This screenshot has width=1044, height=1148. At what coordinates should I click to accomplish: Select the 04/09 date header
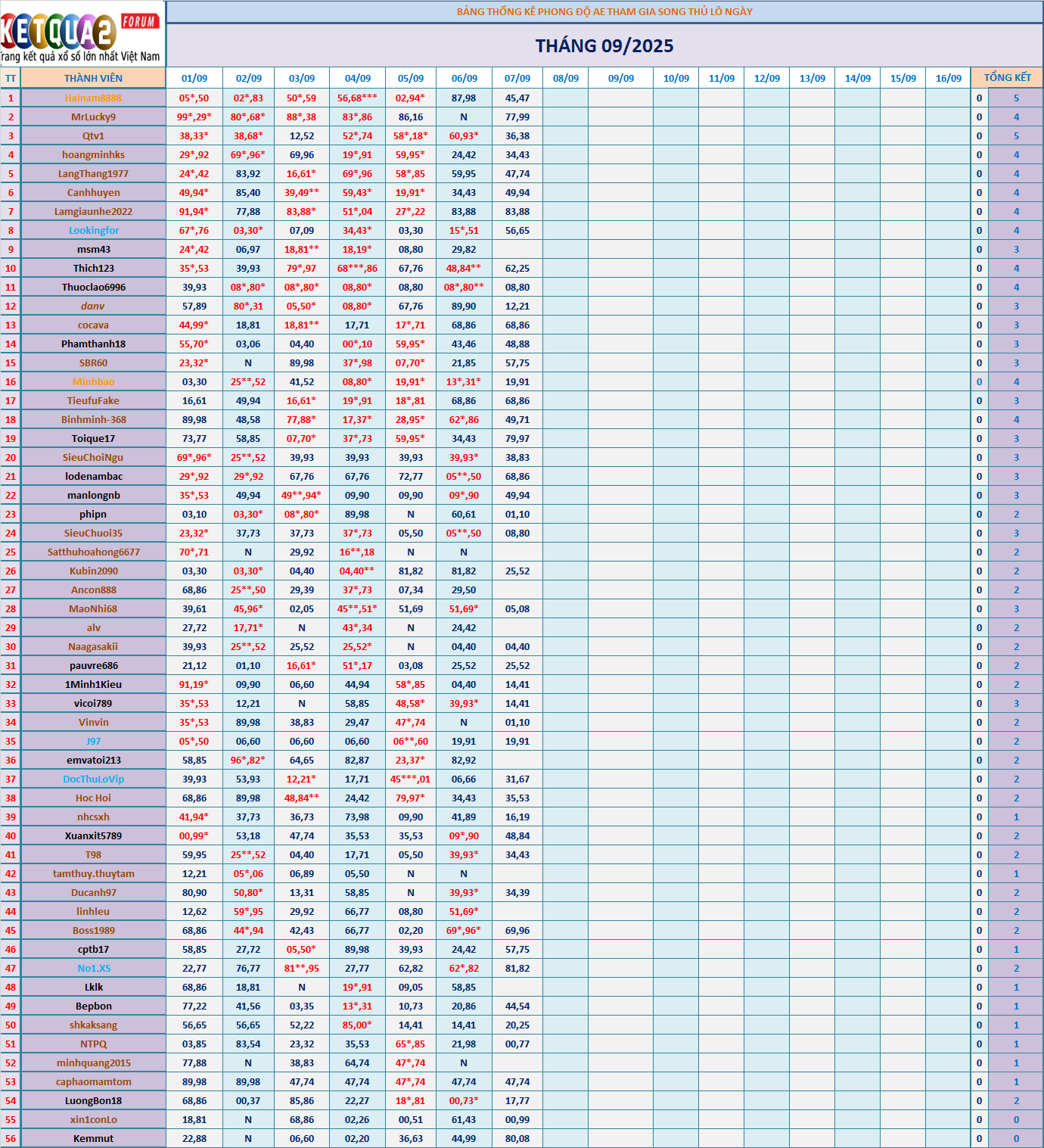click(358, 78)
